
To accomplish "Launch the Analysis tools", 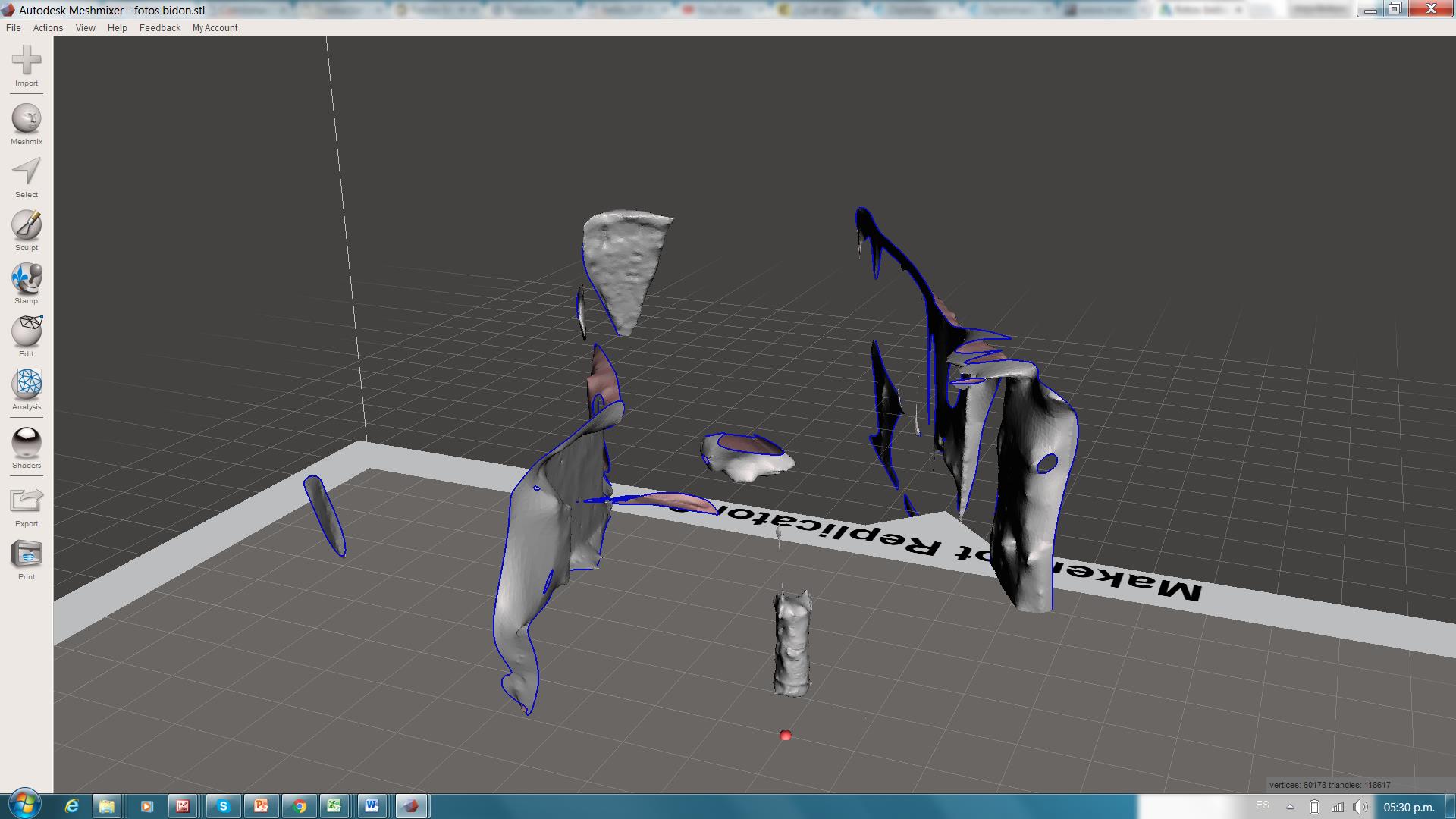I will point(27,384).
